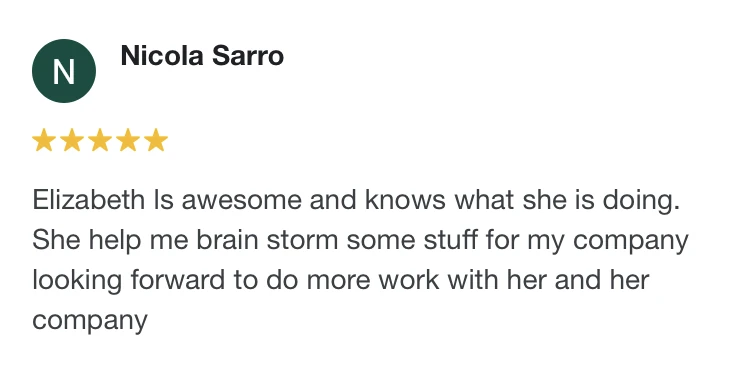Choose the fourth yellow rating star
Screen dimensions: 750x365
tap(128, 140)
